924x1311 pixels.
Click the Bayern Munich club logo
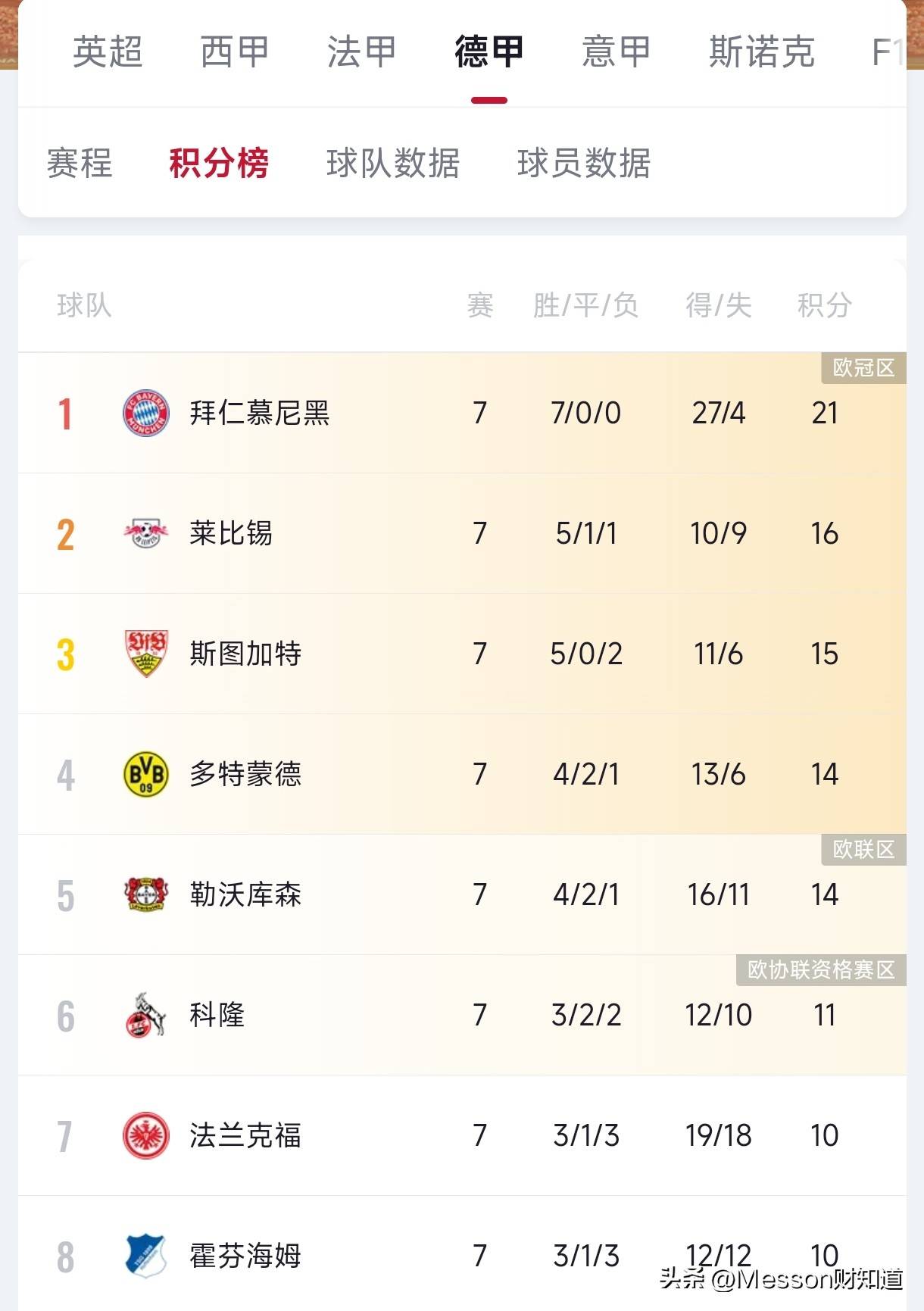[x=145, y=413]
